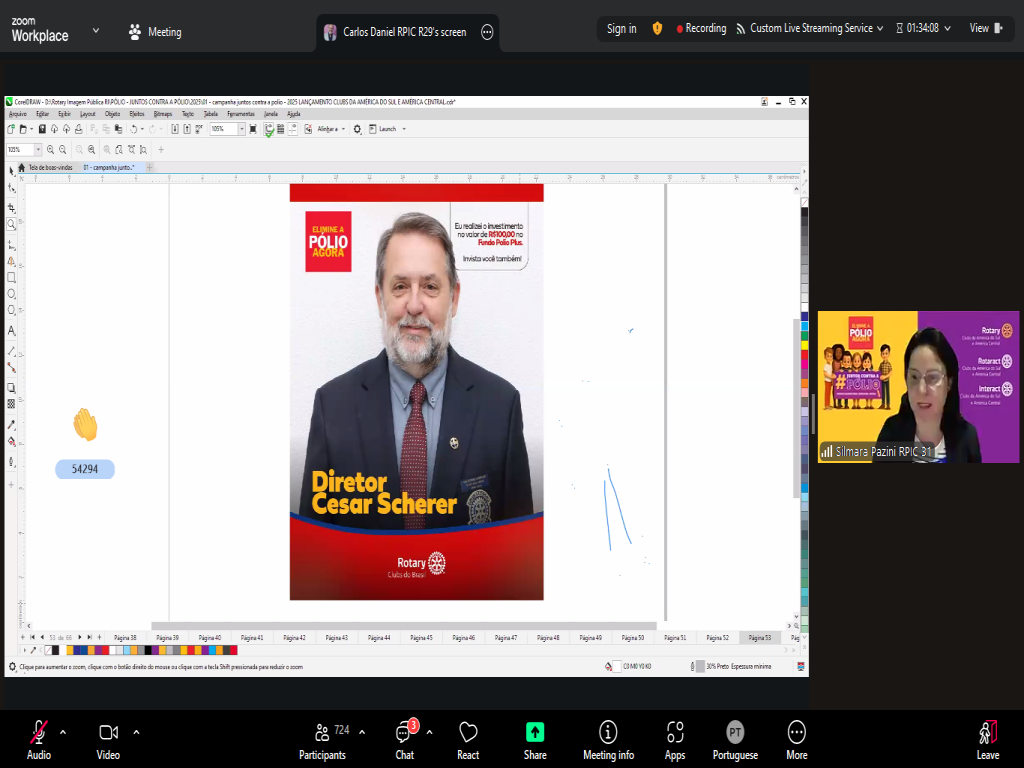Click the Sign in button
1024x768 pixels.
[621, 28]
